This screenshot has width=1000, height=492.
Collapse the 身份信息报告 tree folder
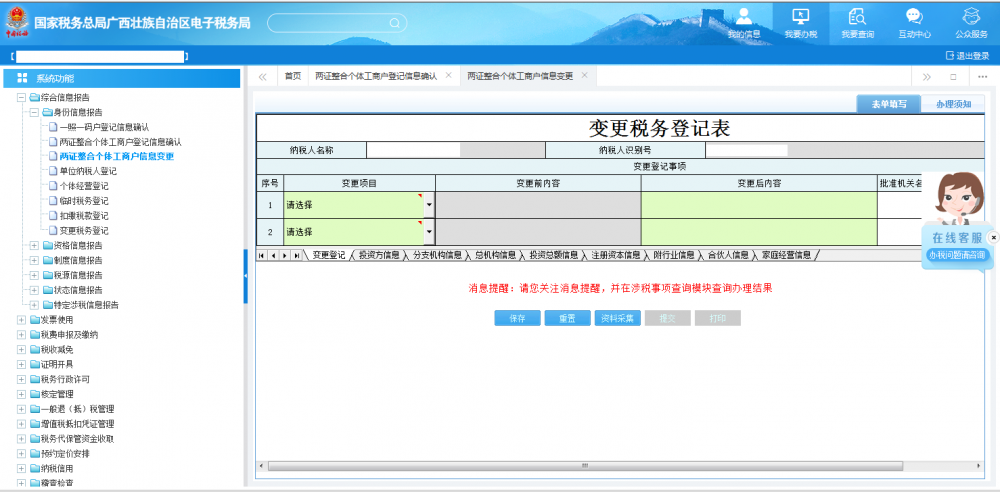pyautogui.click(x=34, y=113)
